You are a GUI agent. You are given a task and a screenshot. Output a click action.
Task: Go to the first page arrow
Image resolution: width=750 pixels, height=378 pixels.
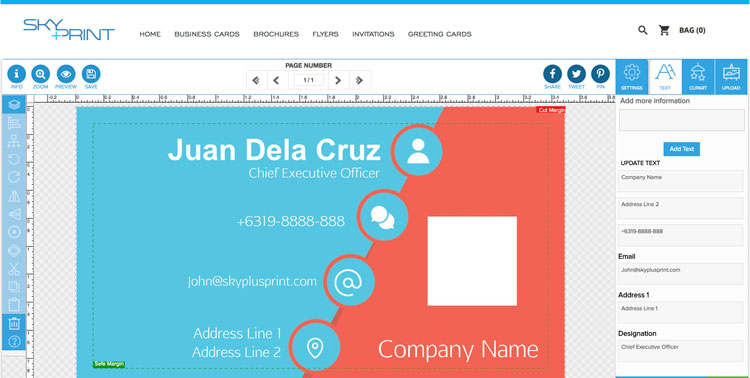(x=256, y=80)
